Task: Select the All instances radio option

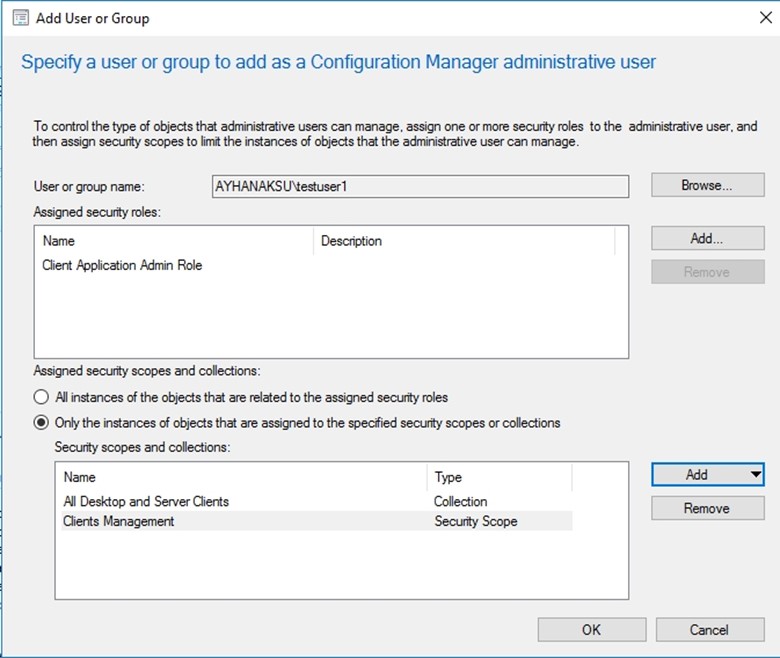Action: coord(41,397)
